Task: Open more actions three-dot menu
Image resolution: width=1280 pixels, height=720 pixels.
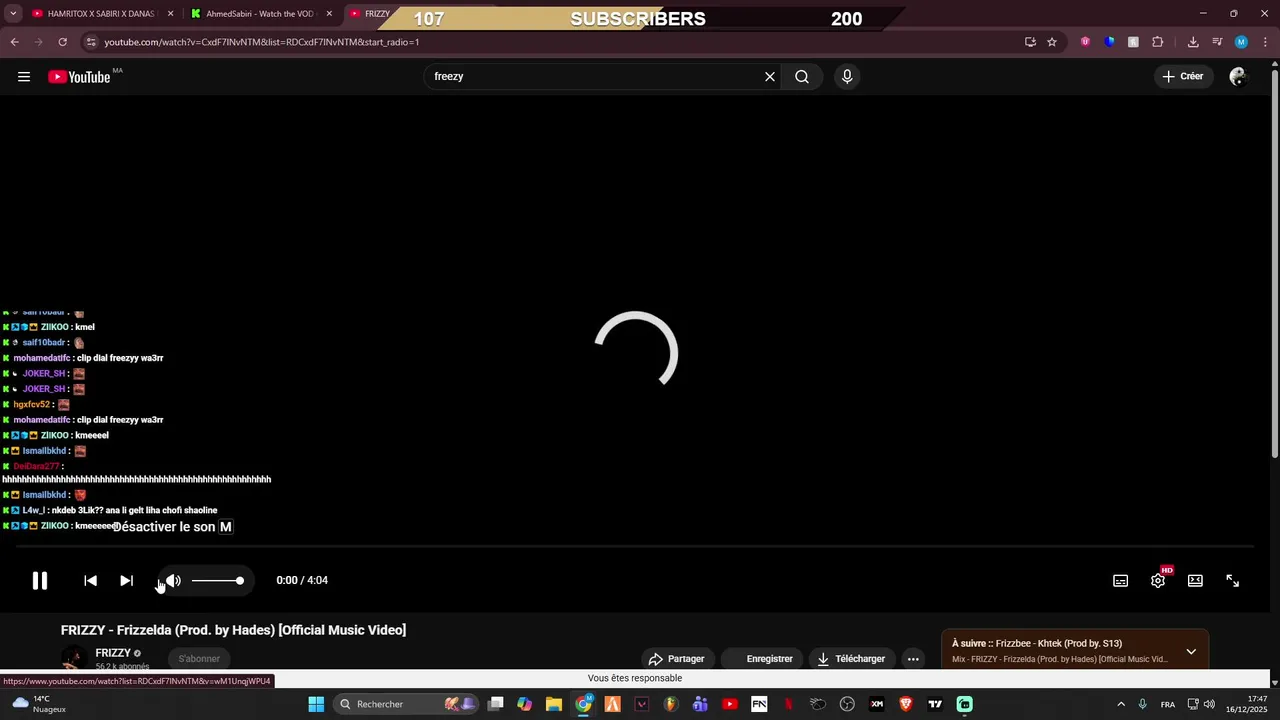Action: (913, 659)
